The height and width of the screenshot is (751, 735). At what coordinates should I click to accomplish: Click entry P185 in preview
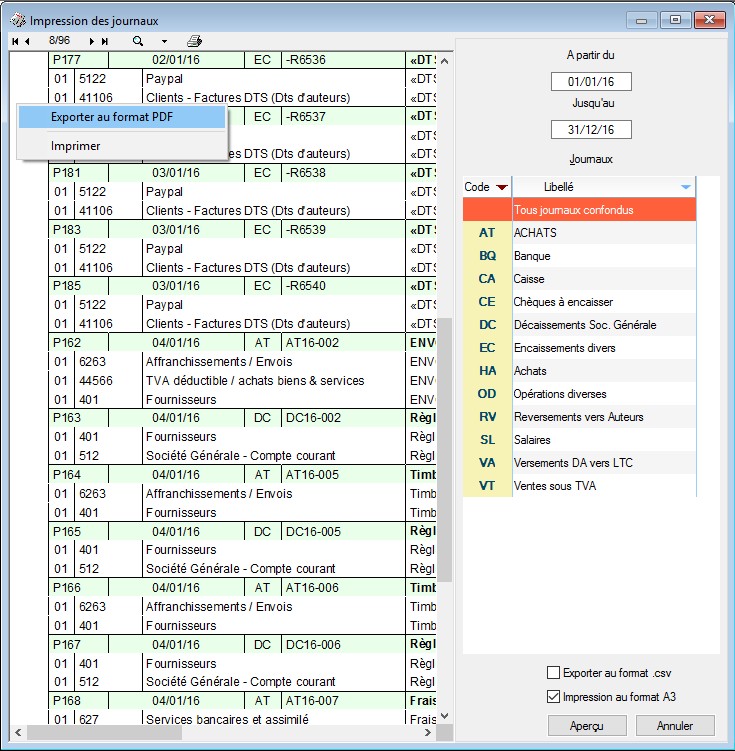[67, 286]
